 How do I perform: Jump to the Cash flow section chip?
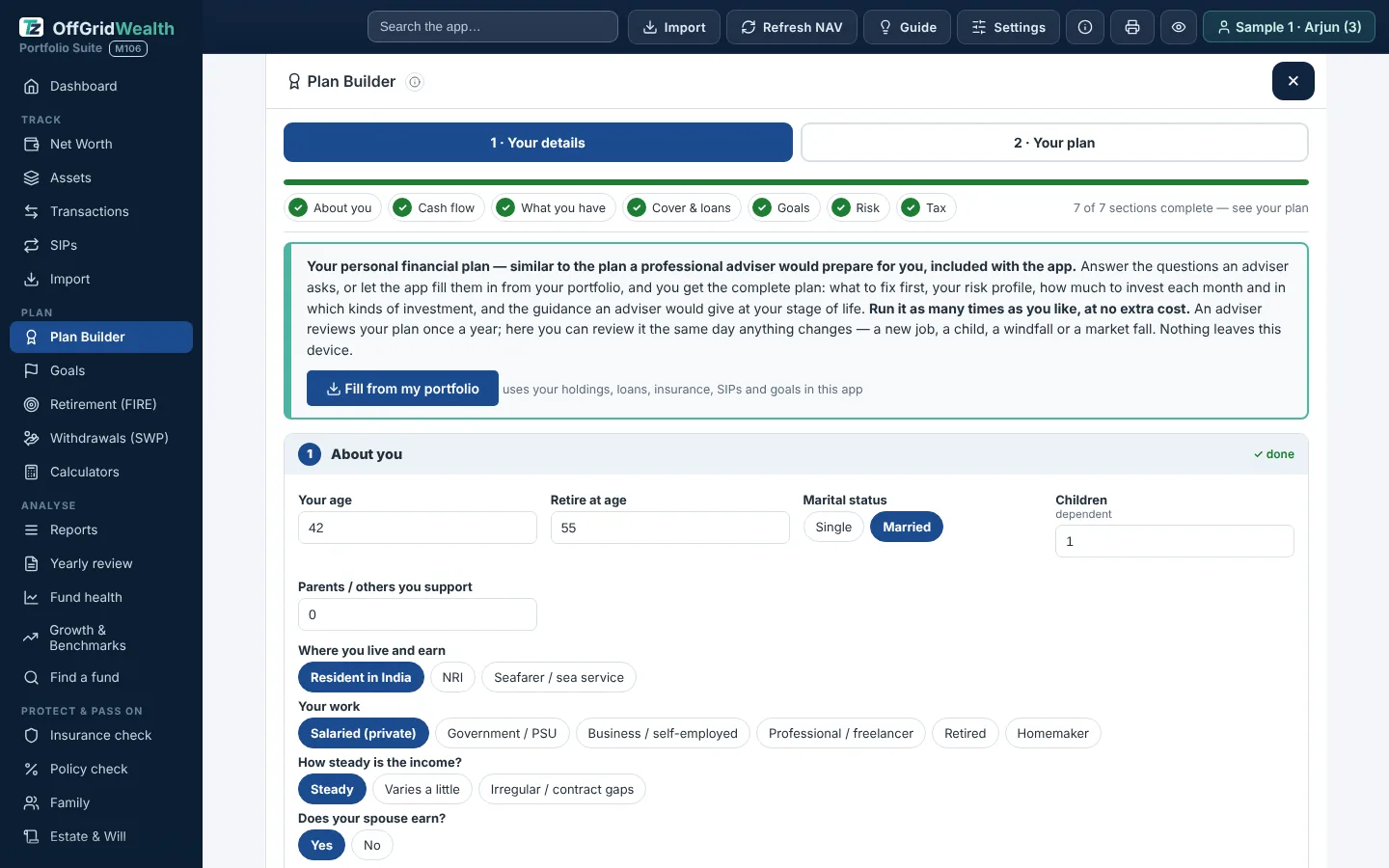point(436,207)
